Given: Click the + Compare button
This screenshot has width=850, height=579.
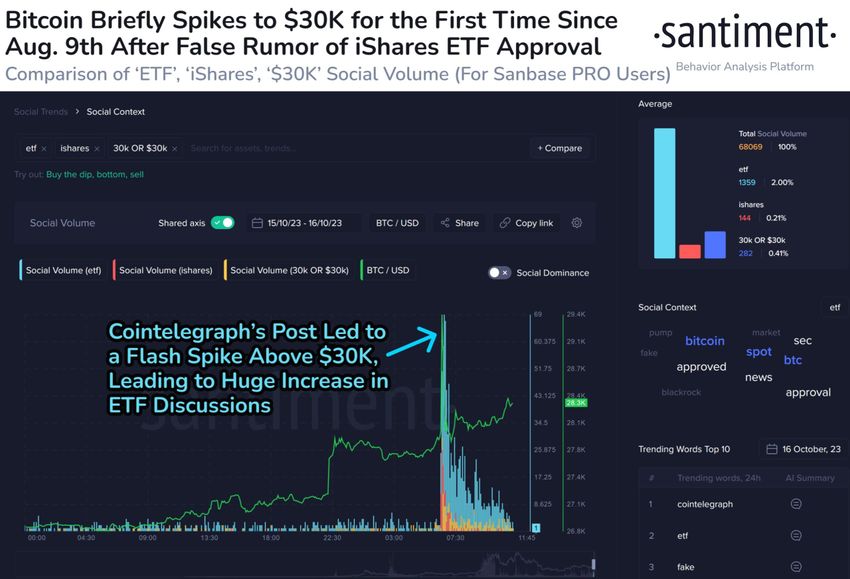Looking at the screenshot, I should pos(561,147).
